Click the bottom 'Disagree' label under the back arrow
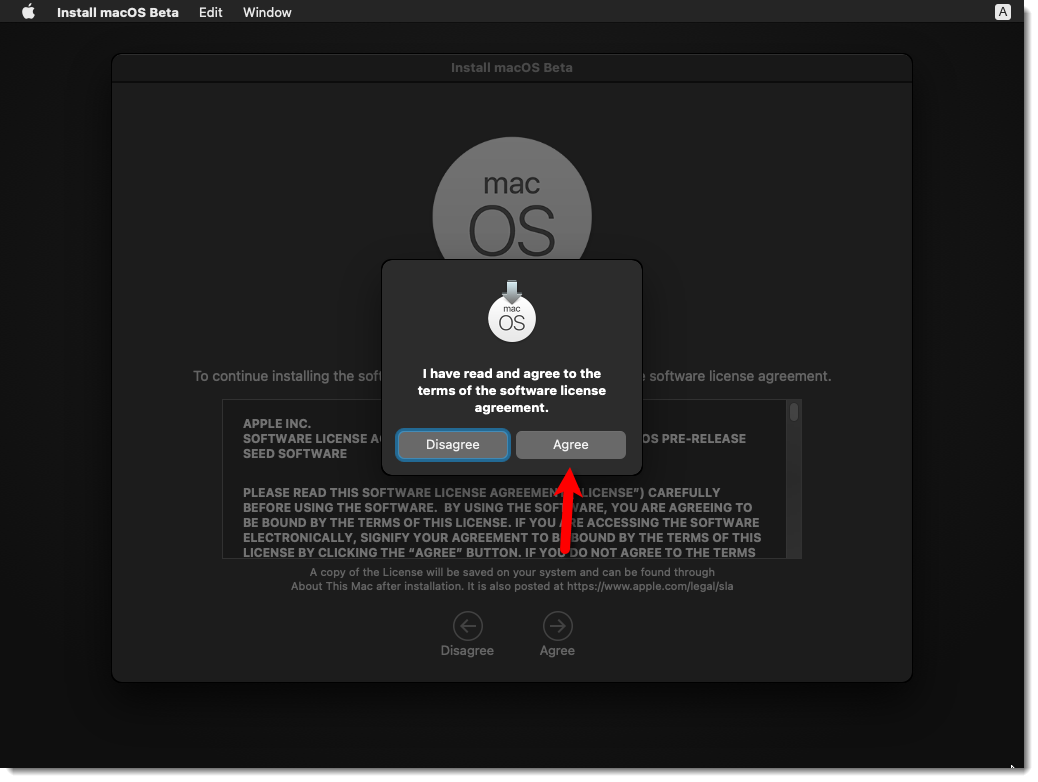The width and height of the screenshot is (1038, 782). pyautogui.click(x=467, y=650)
